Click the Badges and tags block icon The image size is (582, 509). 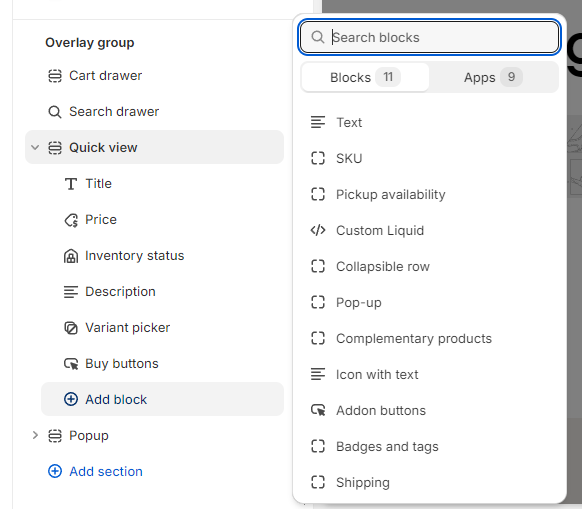tap(318, 446)
